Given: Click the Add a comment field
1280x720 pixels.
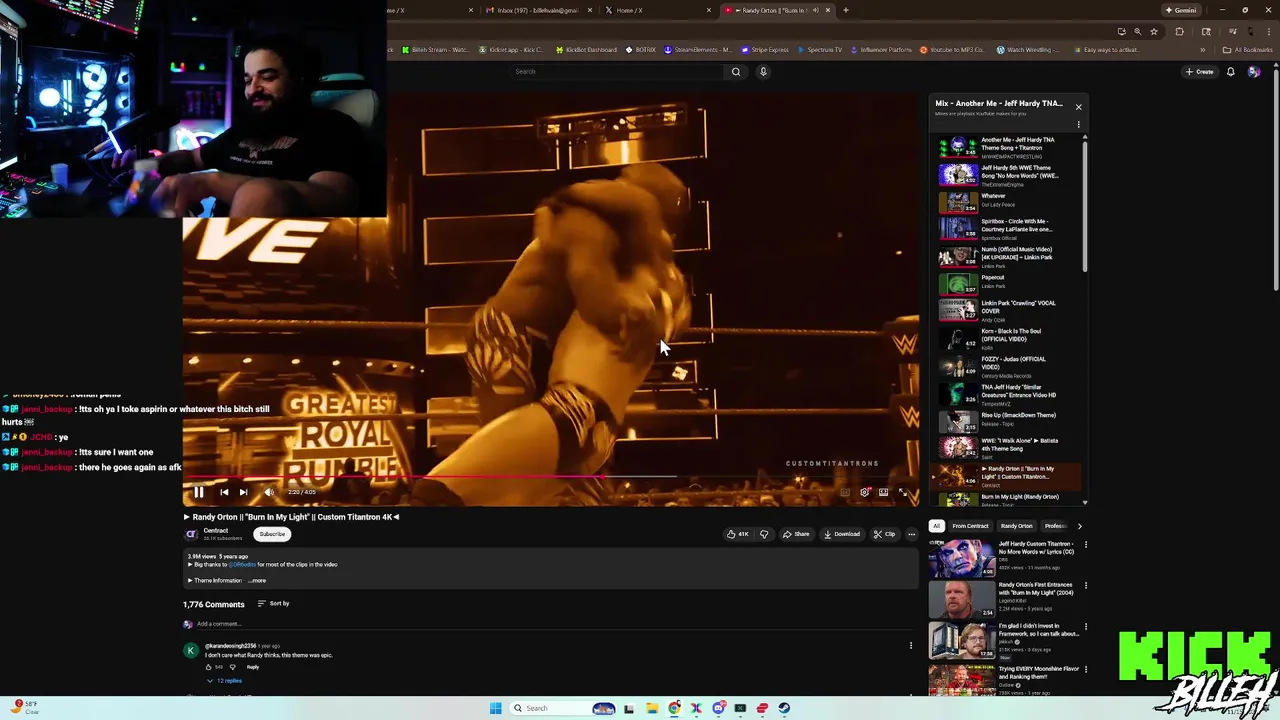Looking at the screenshot, I should [x=555, y=624].
